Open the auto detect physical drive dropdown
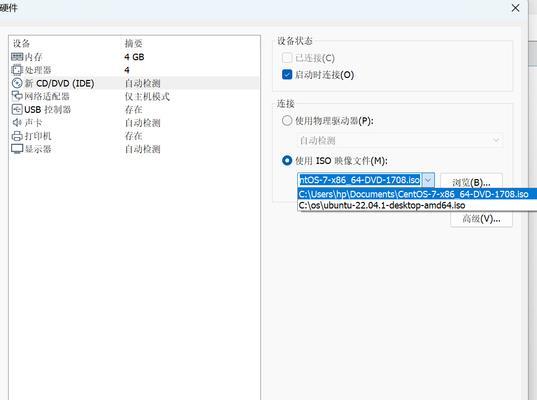 tap(400, 140)
